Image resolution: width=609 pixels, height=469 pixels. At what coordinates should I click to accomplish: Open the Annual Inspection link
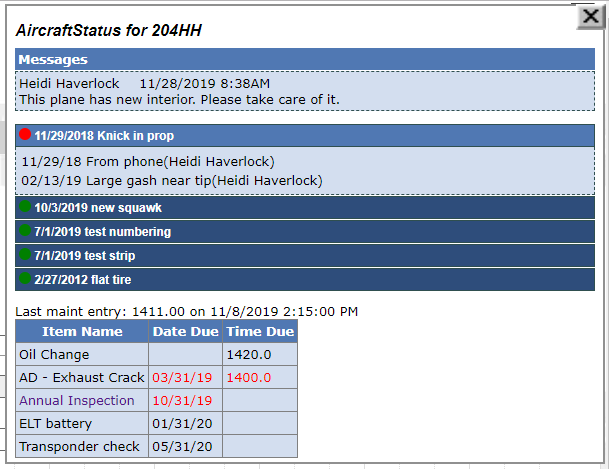[77, 400]
